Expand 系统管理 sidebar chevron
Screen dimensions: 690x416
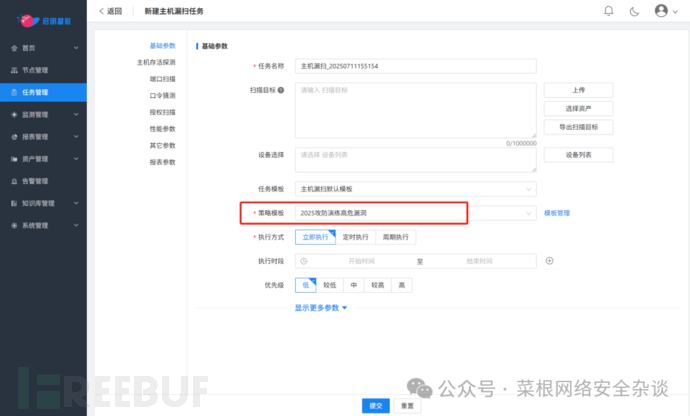(x=76, y=226)
